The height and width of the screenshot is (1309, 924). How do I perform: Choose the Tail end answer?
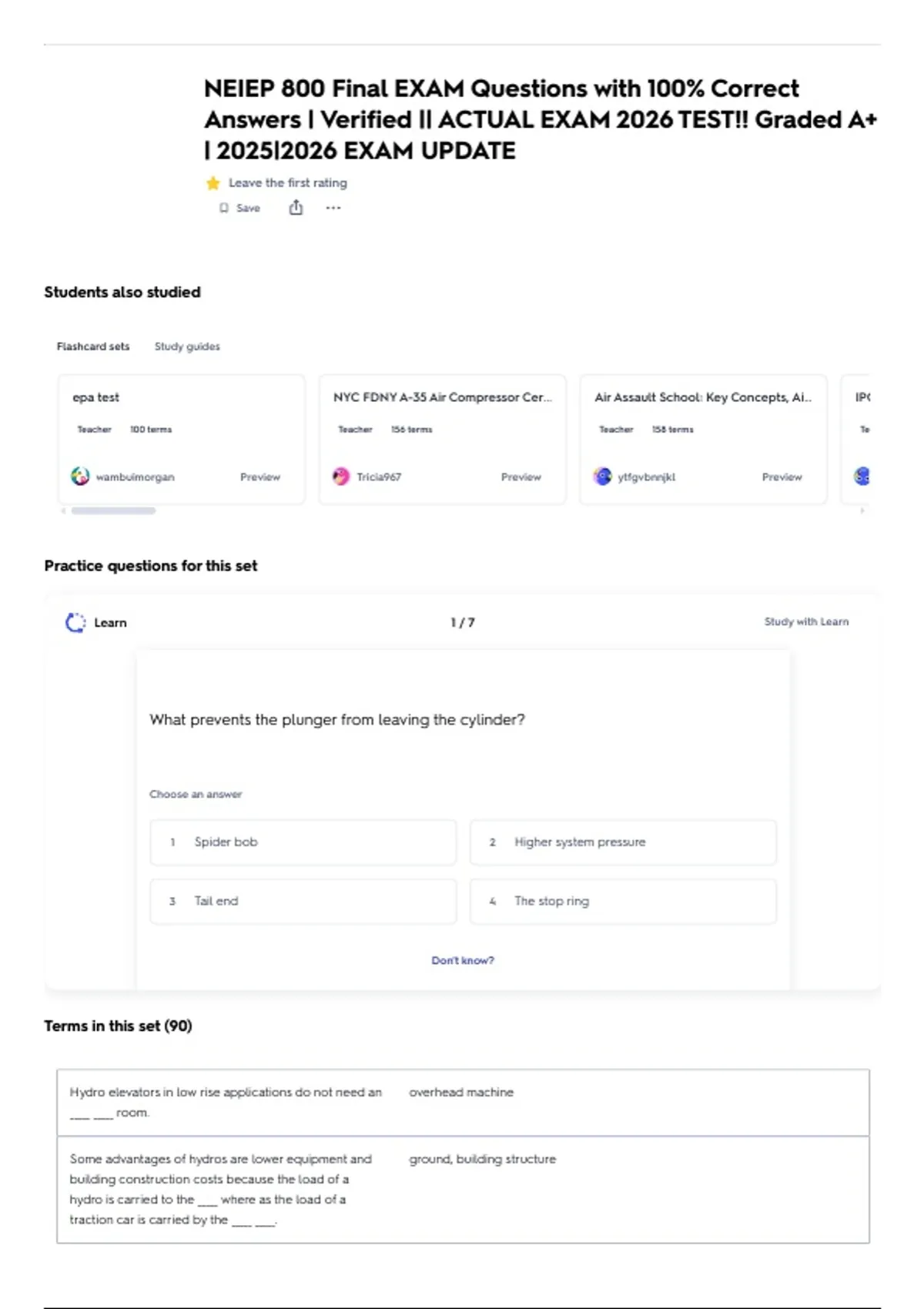(x=303, y=901)
